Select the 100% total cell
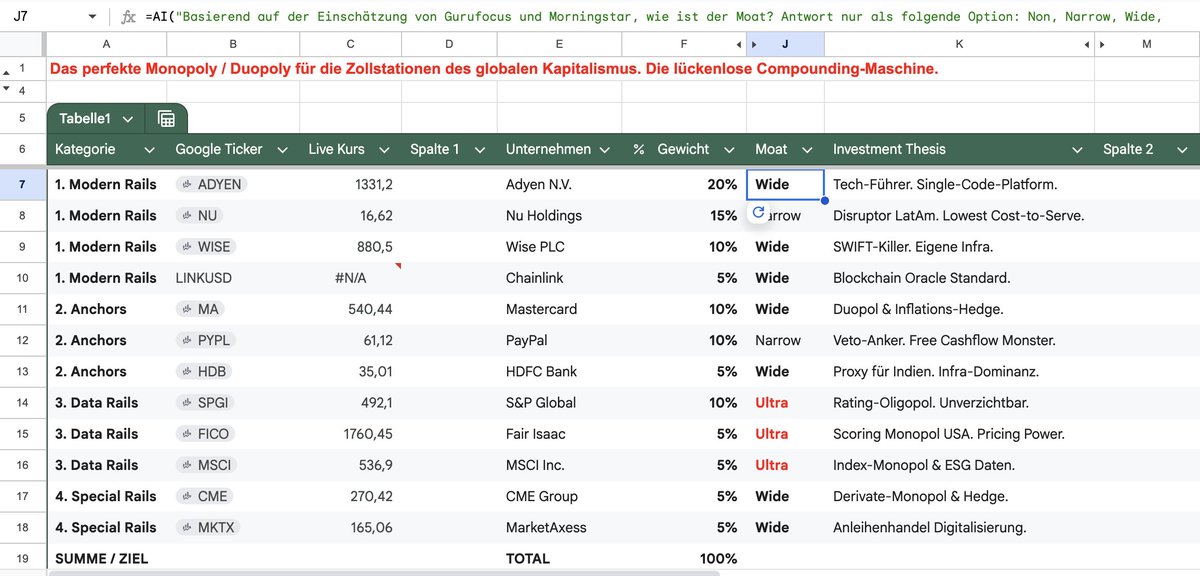 pos(684,558)
